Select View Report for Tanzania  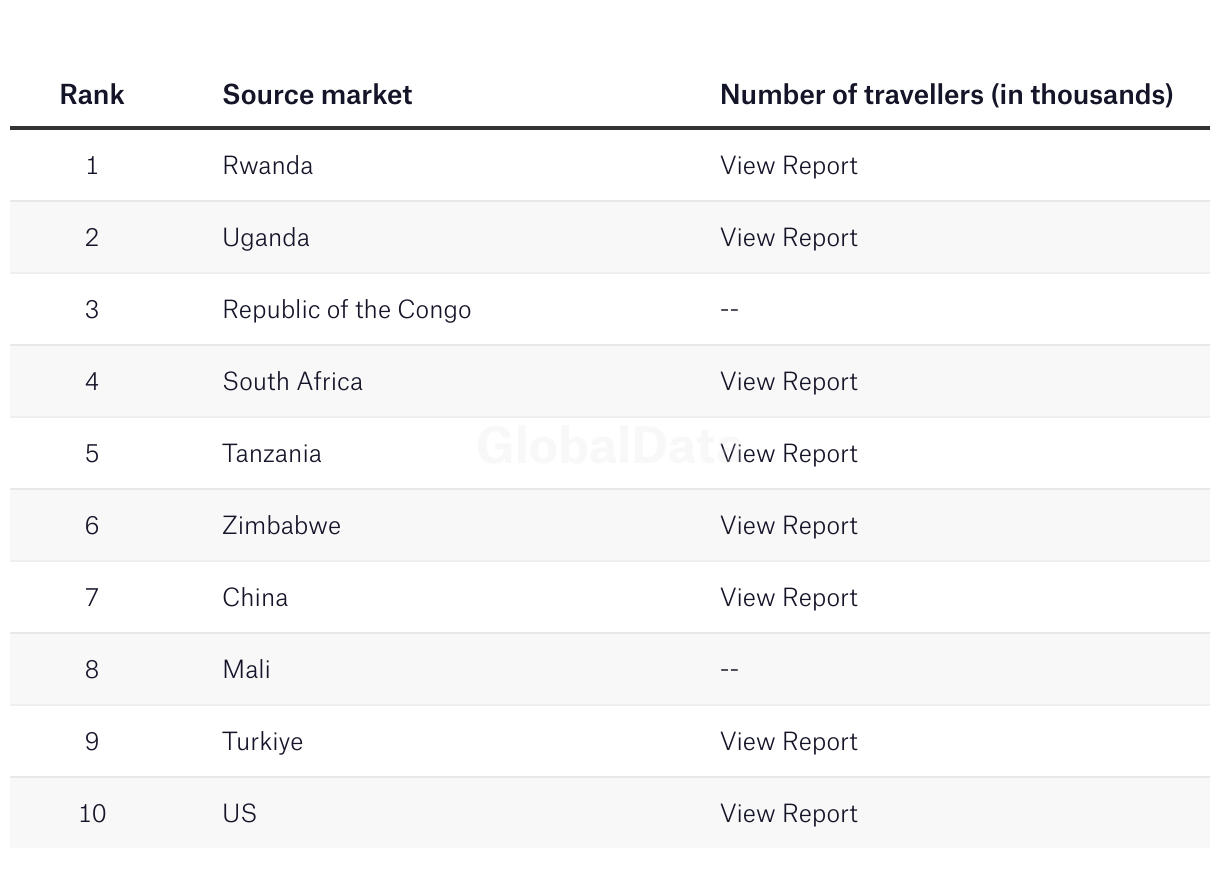tap(788, 454)
